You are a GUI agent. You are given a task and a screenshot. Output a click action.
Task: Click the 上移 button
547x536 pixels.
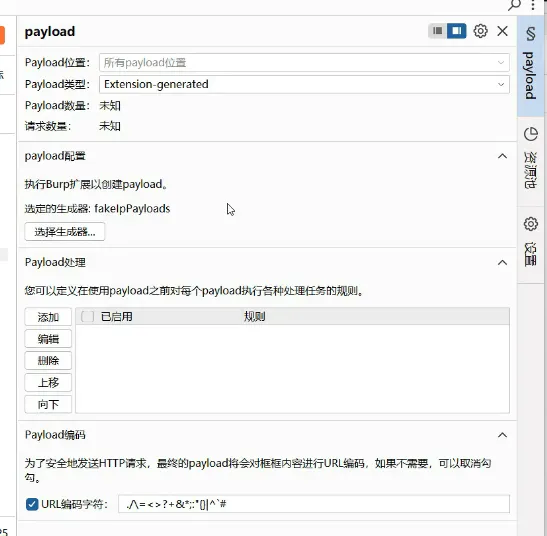click(x=48, y=382)
